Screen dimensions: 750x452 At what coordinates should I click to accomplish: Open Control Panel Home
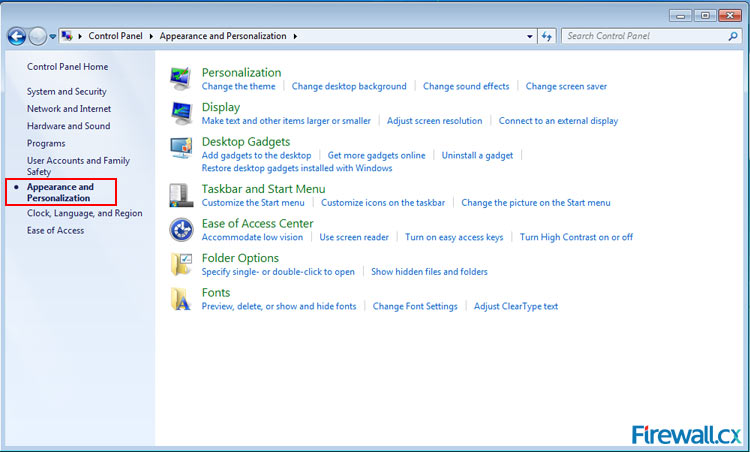tap(67, 66)
